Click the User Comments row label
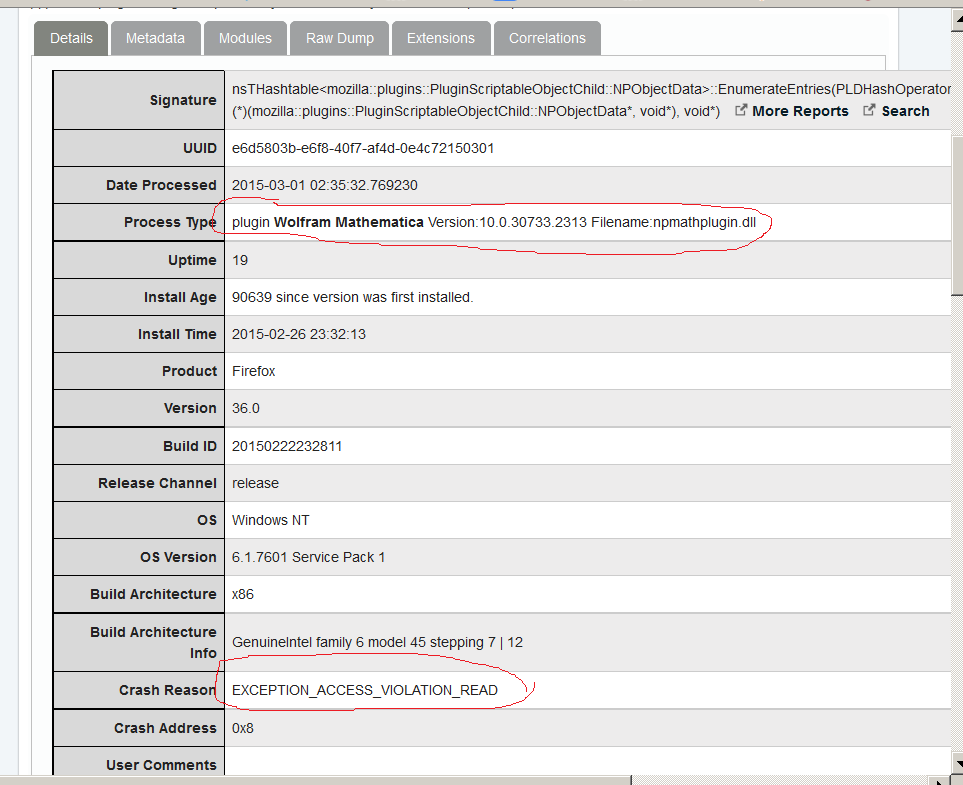 pyautogui.click(x=161, y=765)
